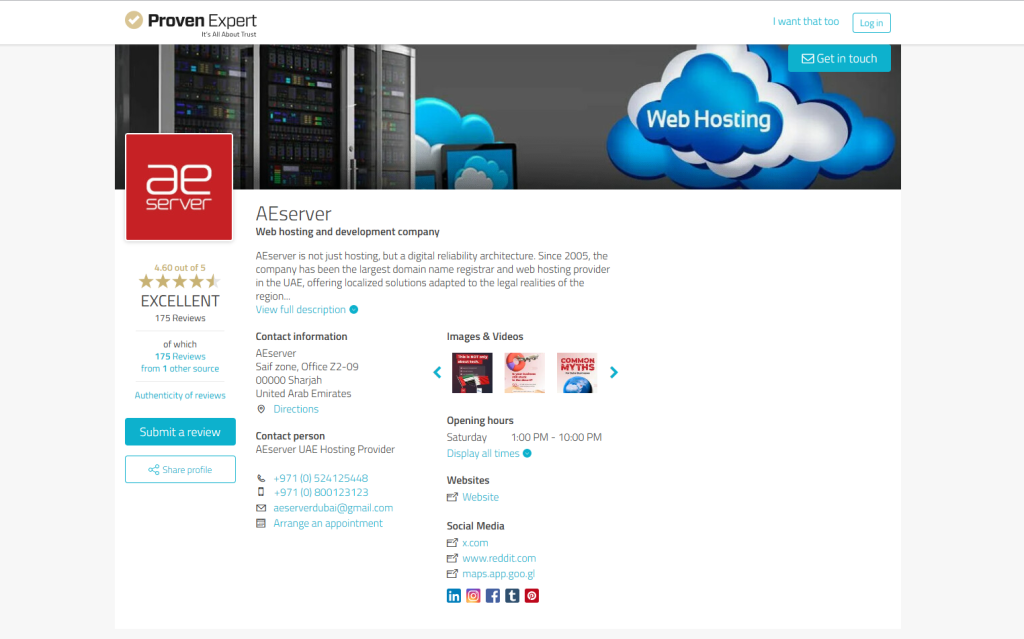Viewport: 1024px width, 639px height.
Task: Click Display all times link
Action: pos(483,453)
